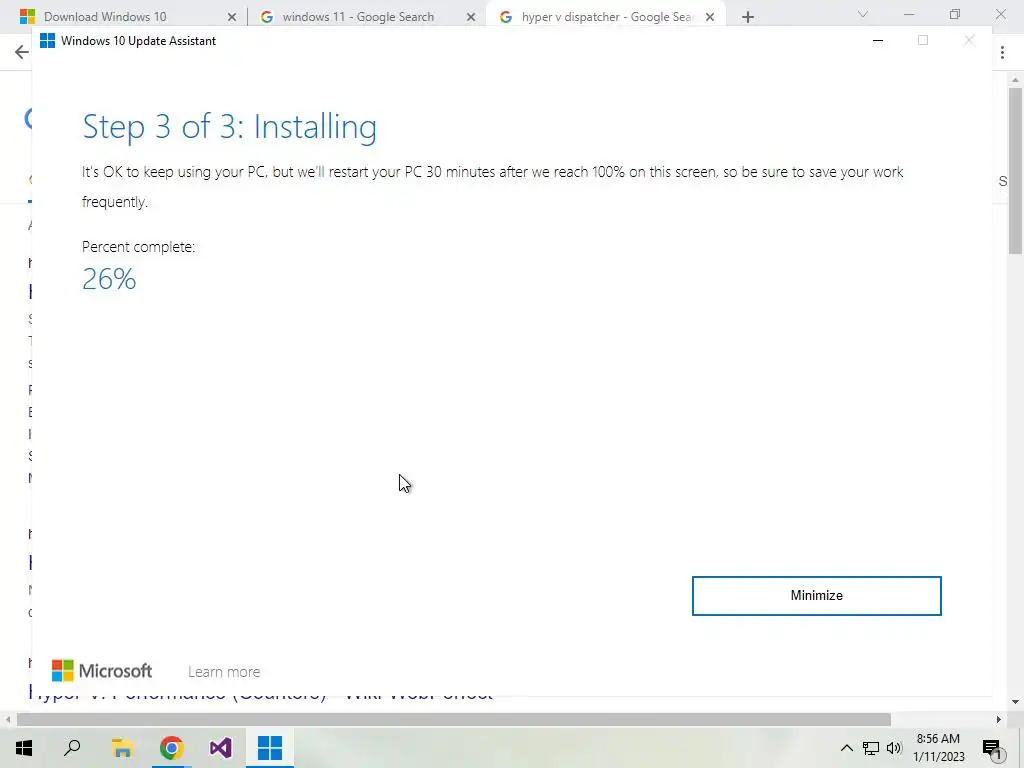The image size is (1024, 768).
Task: Click the scroll up arrow in Chrome
Action: 1015,80
